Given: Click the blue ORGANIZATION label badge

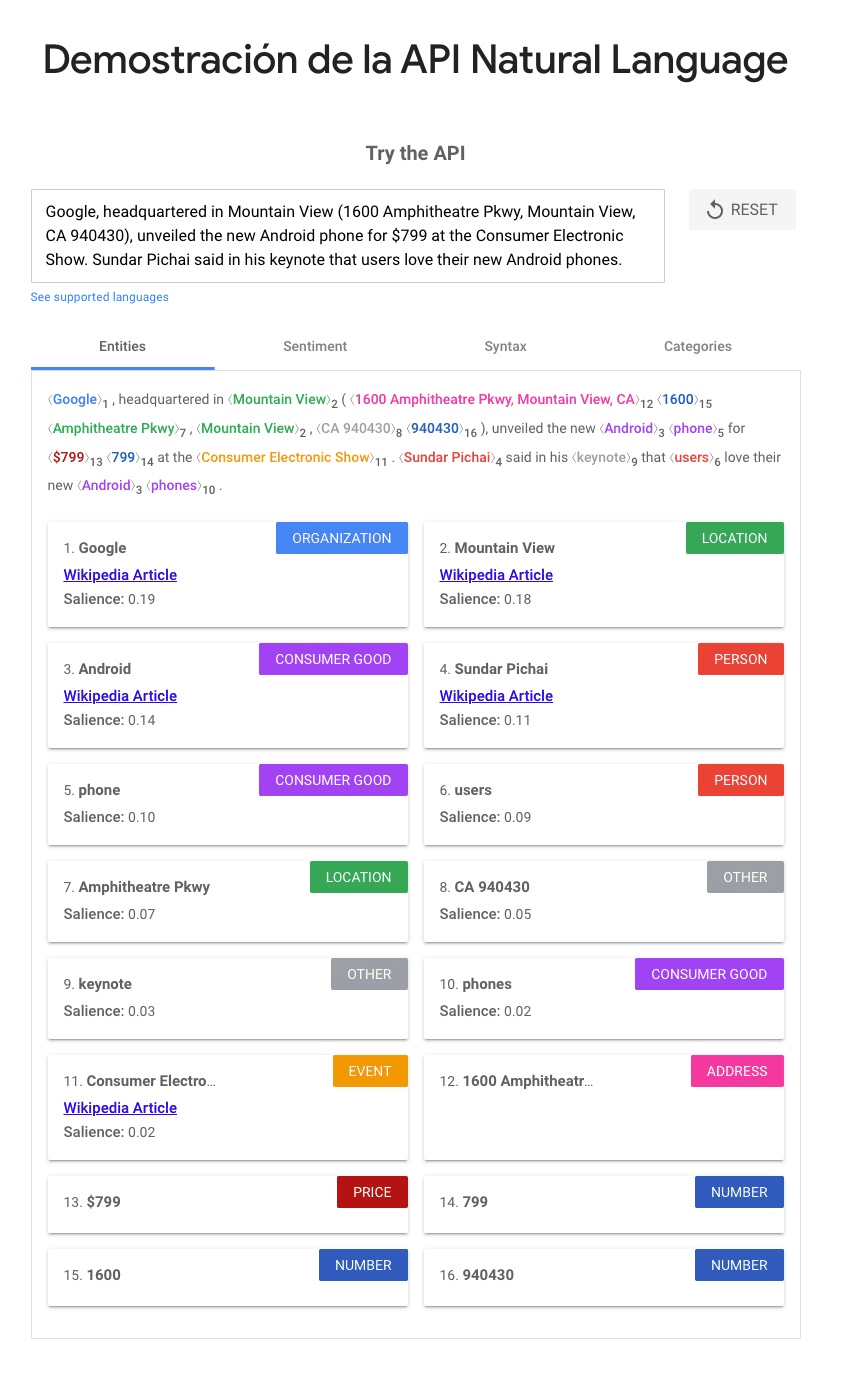Looking at the screenshot, I should (x=341, y=538).
